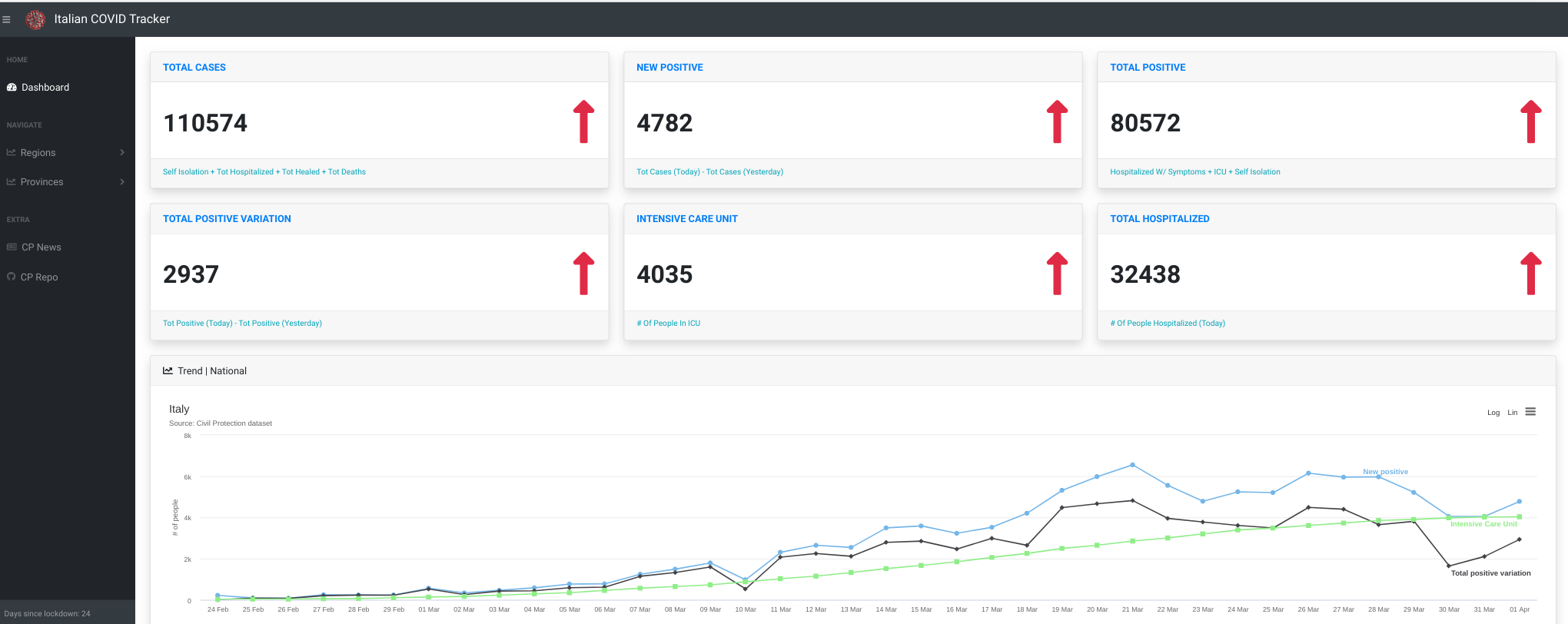
Task: Click the 30 Mar Total positive variation point
Action: [x=1449, y=566]
